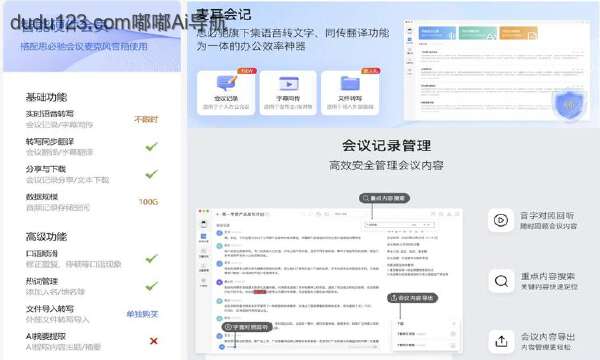The width and height of the screenshot is (600, 360).
Task: Click the blue shield security icon
Action: point(570,105)
